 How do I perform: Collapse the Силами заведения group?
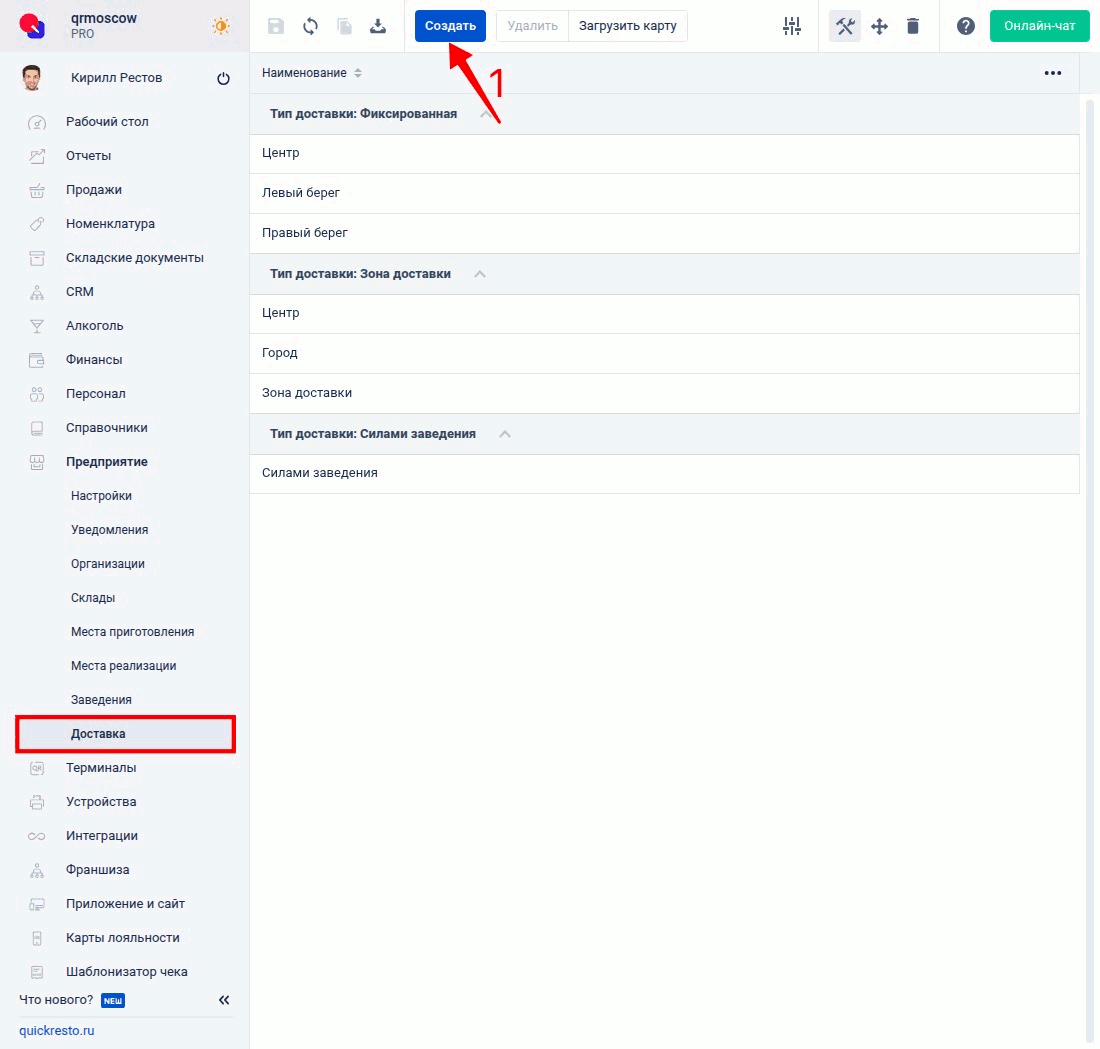tap(504, 434)
